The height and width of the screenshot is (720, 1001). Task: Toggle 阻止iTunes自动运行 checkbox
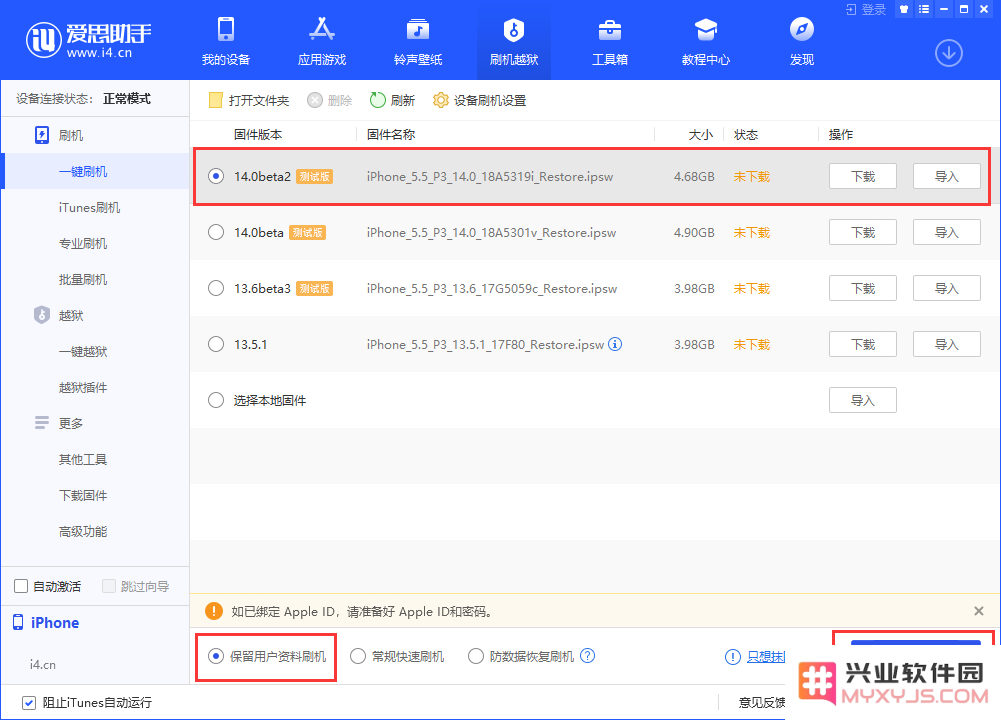click(29, 703)
